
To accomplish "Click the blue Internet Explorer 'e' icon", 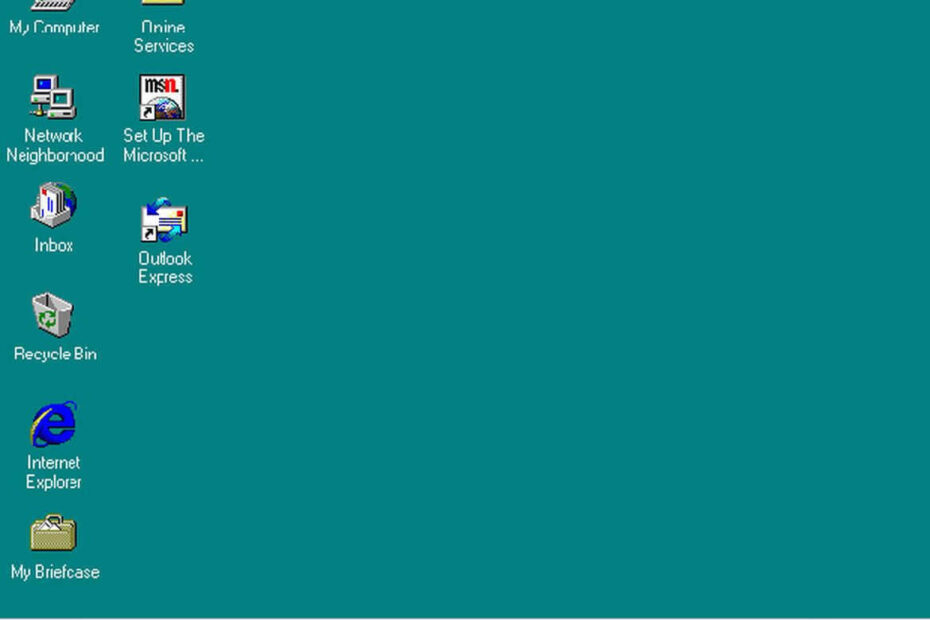I will click(53, 424).
